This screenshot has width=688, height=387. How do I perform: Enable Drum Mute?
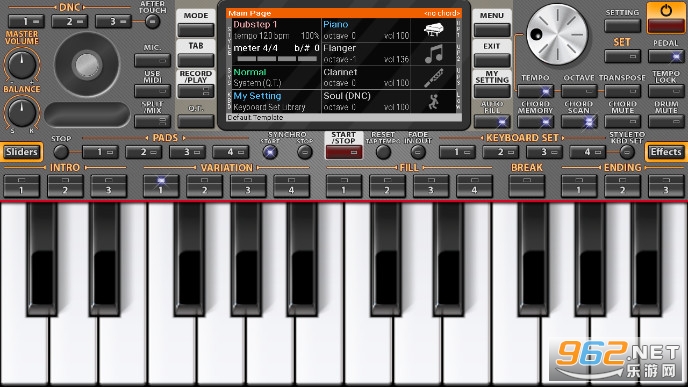[666, 121]
